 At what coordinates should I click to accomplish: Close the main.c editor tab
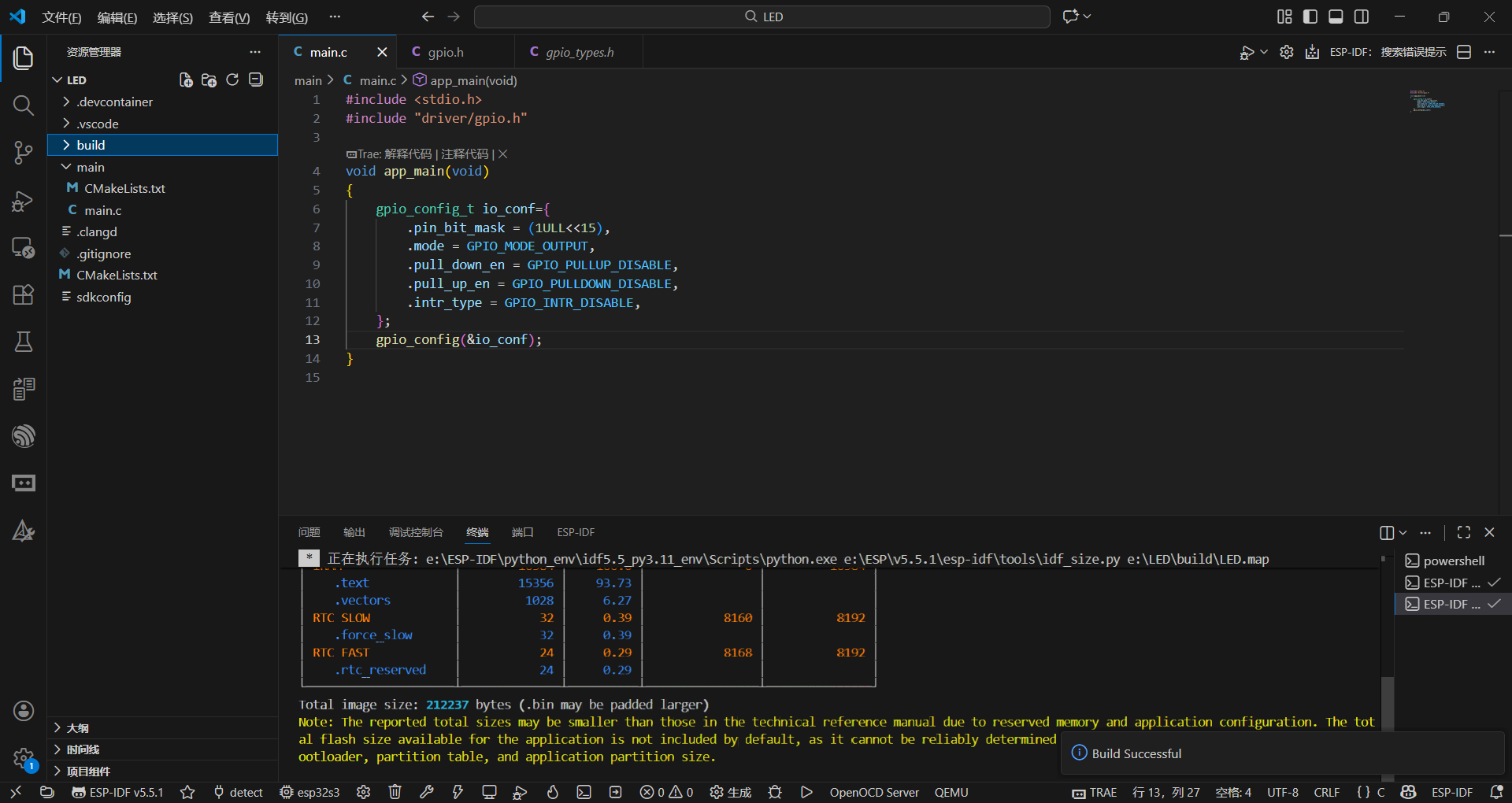382,52
